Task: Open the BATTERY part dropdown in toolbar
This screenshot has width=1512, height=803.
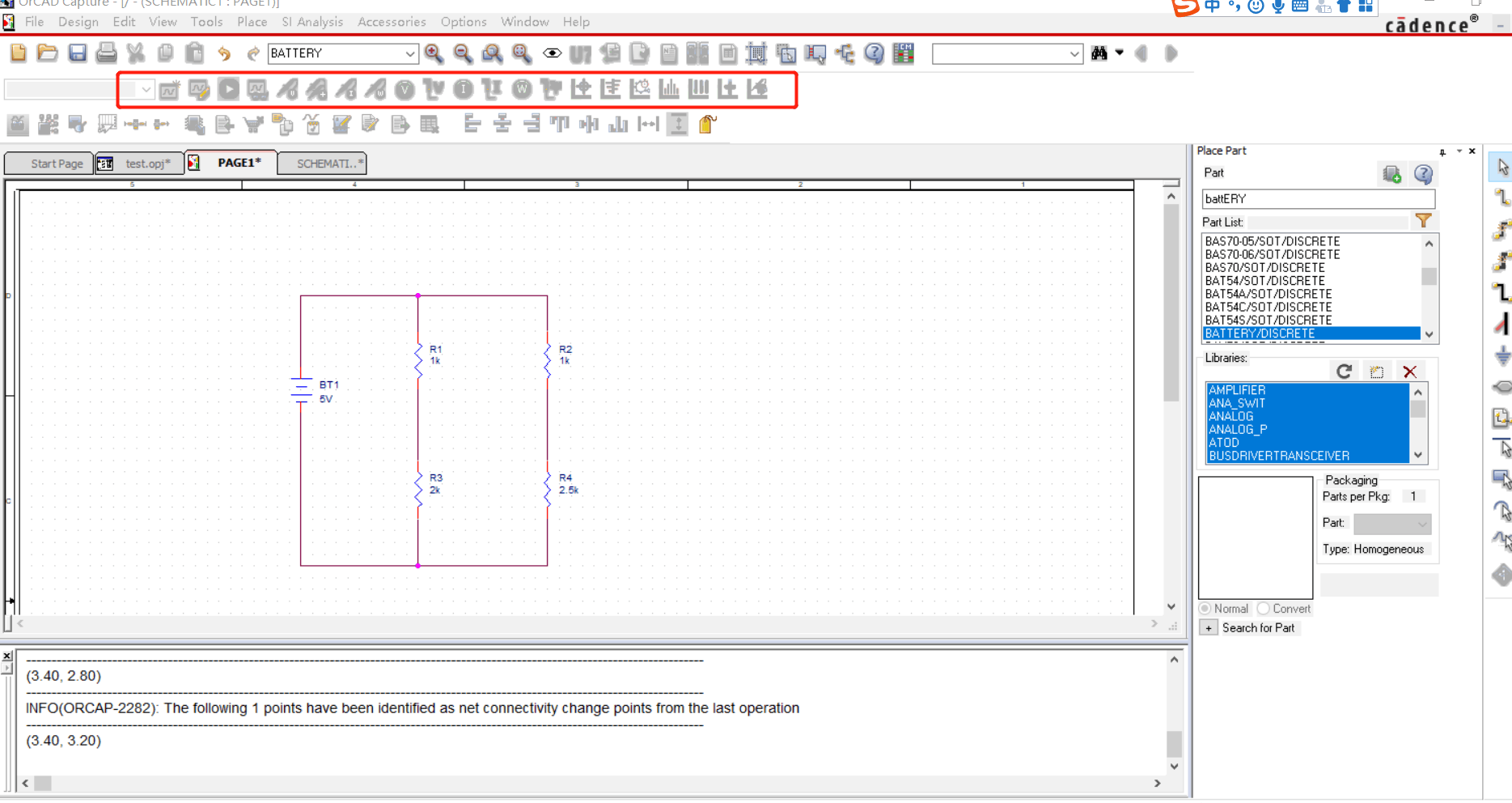Action: click(409, 53)
